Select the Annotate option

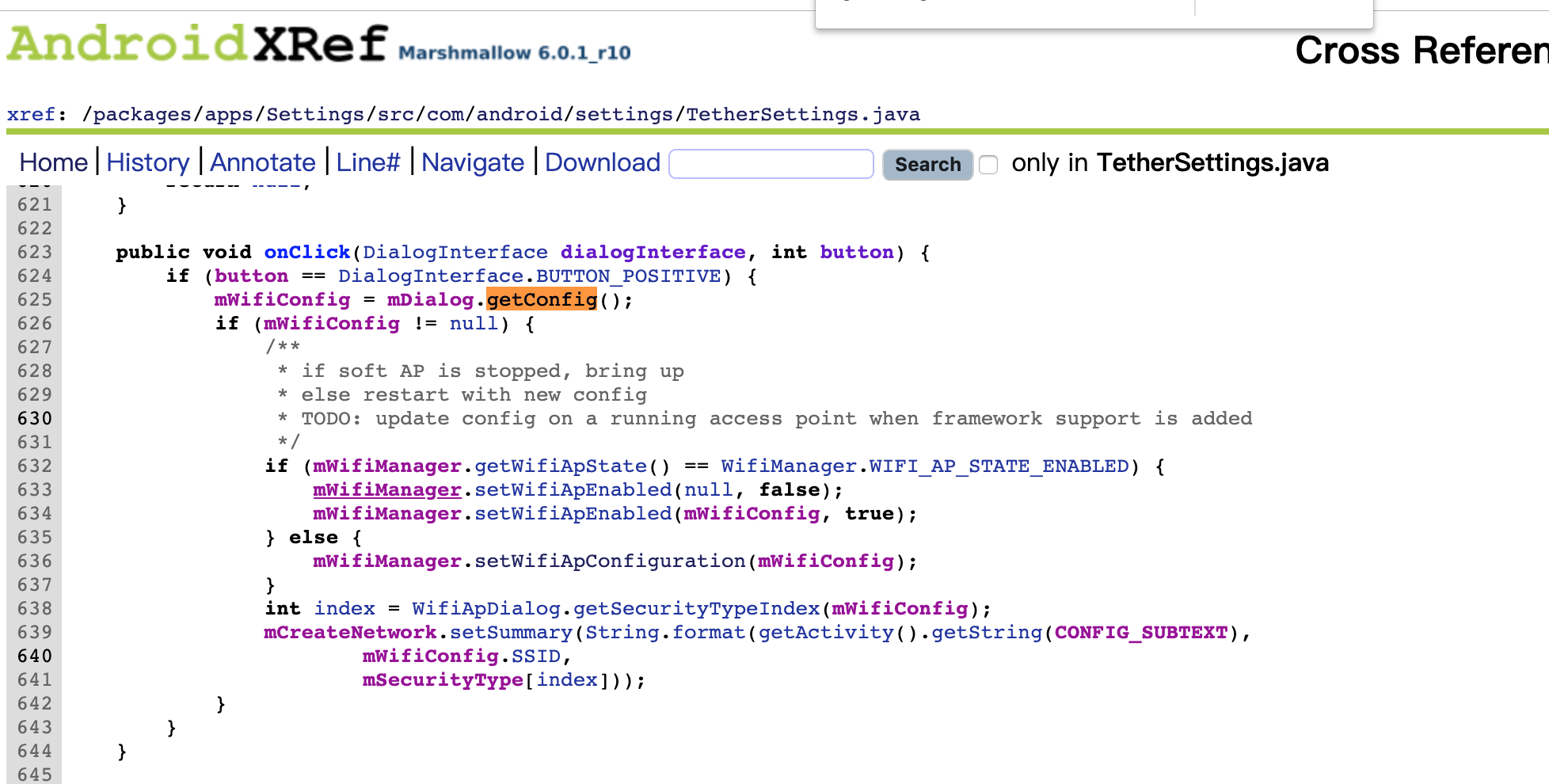[x=263, y=162]
